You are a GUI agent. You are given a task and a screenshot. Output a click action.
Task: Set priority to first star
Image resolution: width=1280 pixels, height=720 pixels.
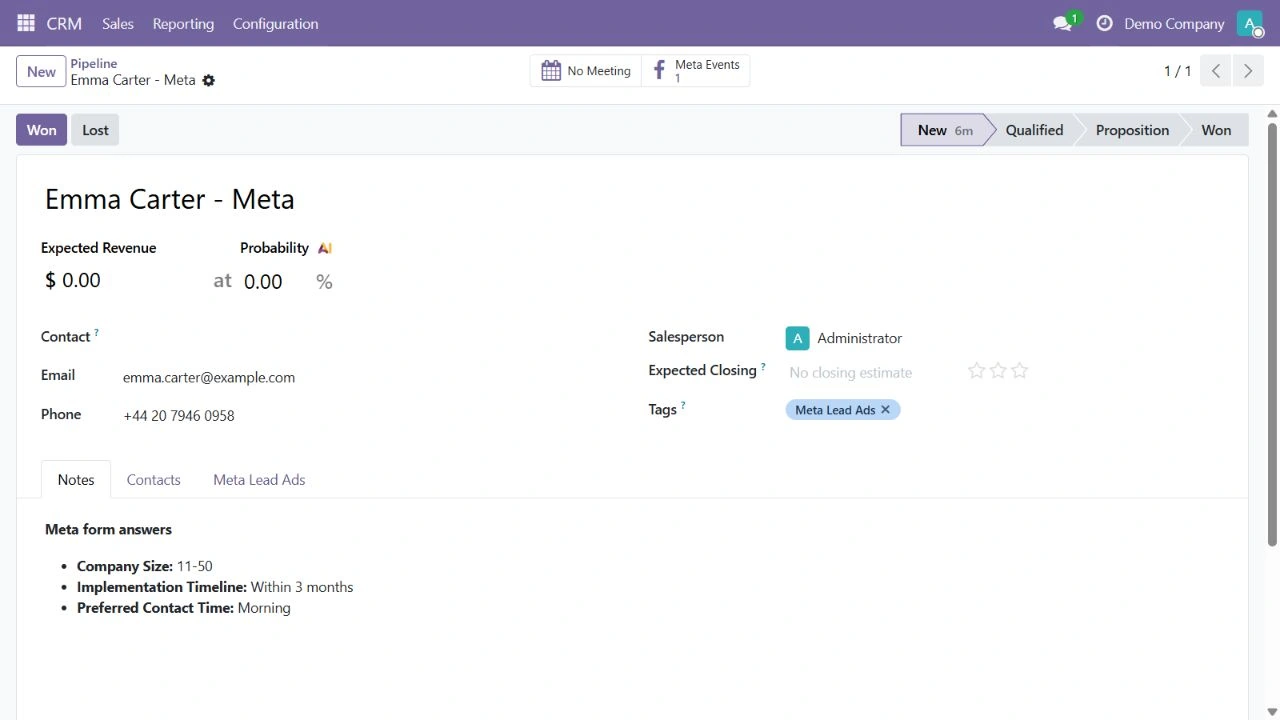977,371
